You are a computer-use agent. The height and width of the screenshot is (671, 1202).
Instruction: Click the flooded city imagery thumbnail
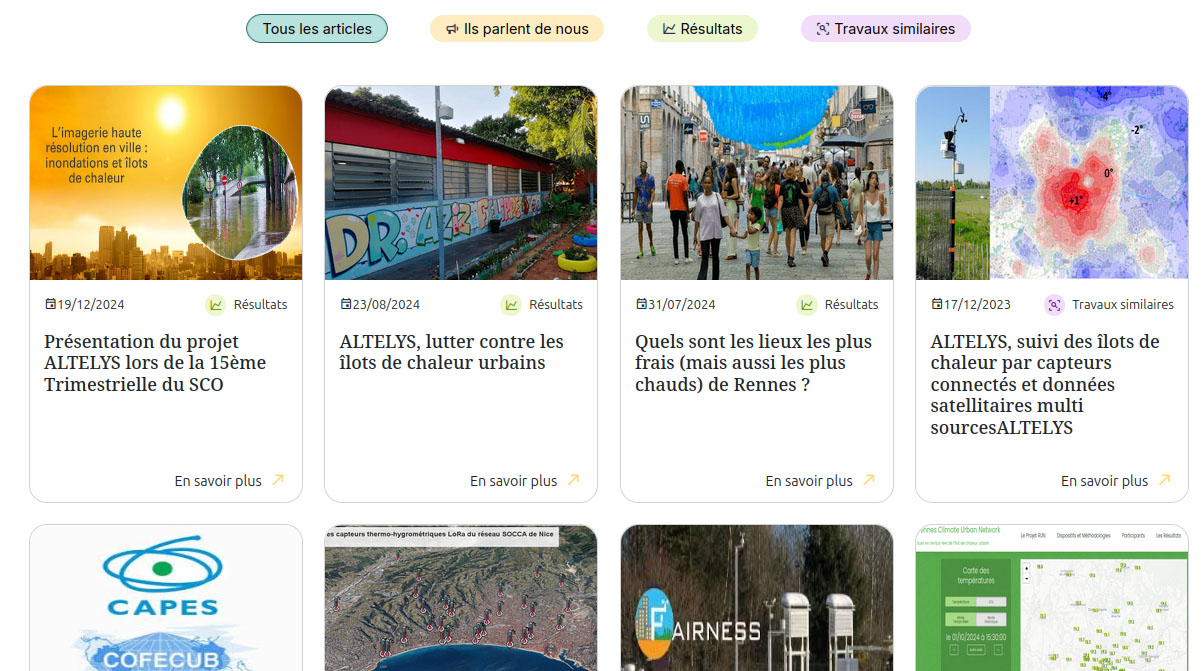[166, 182]
